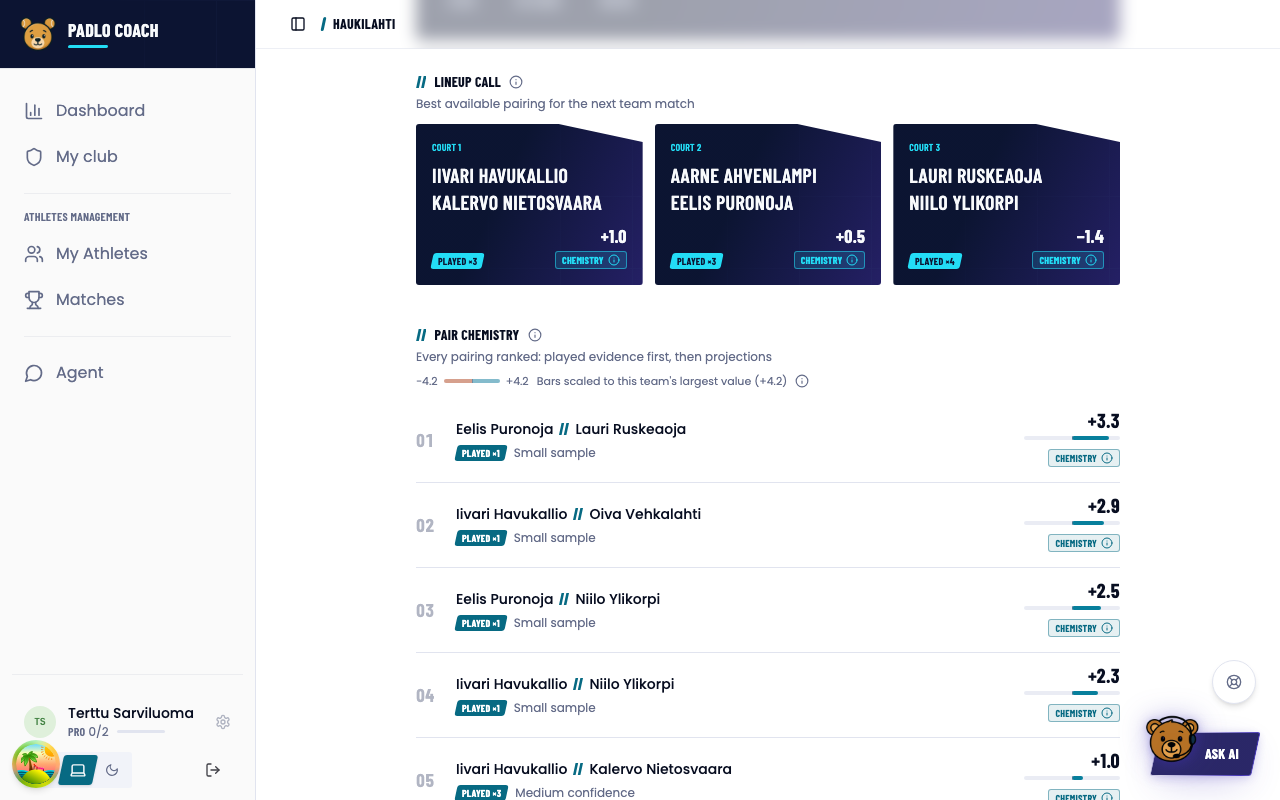Switch to light theme laptop icon
This screenshot has width=1280, height=800.
click(x=78, y=770)
